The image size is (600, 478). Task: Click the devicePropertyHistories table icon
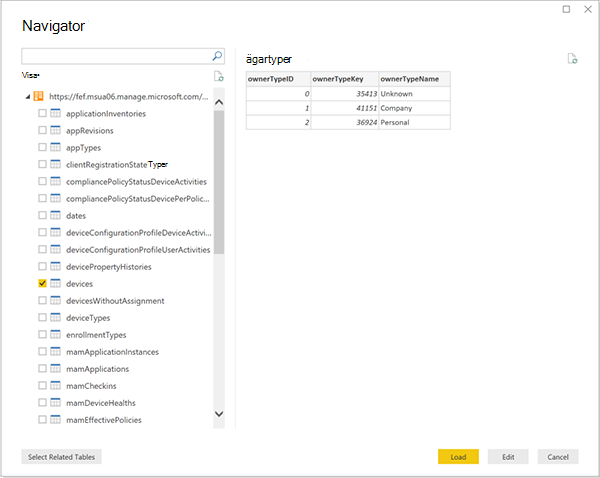(x=55, y=266)
